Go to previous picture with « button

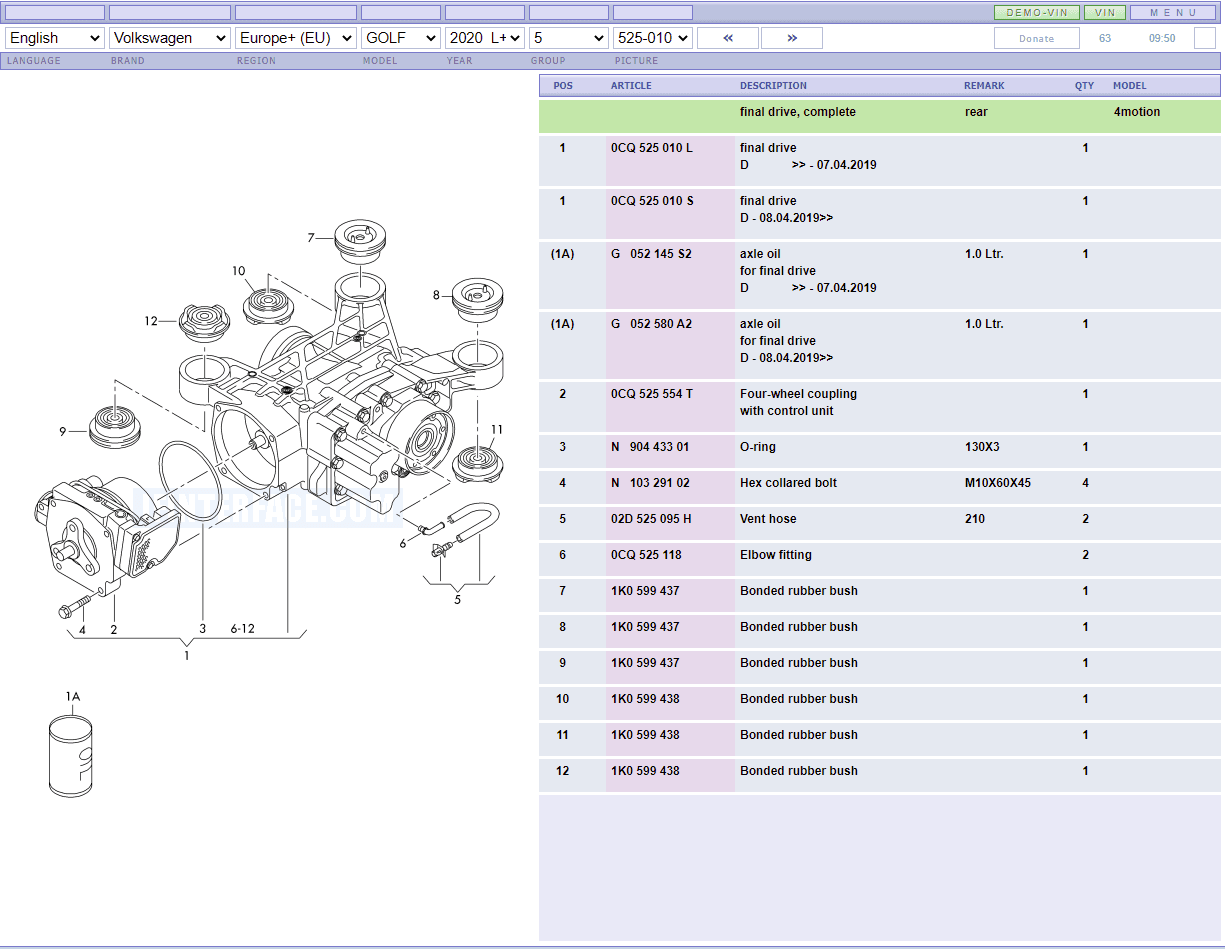pos(727,38)
